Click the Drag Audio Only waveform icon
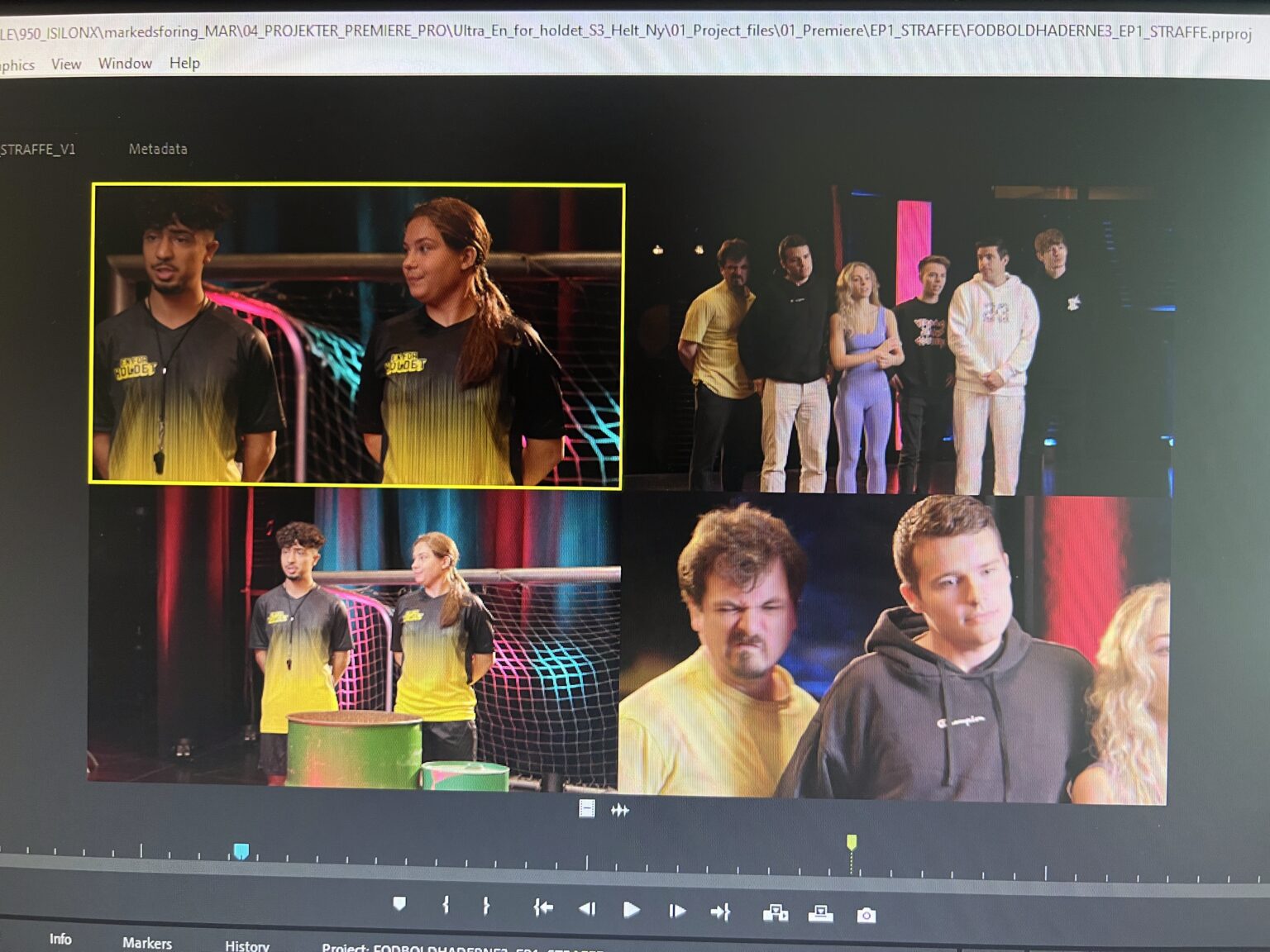 click(619, 811)
